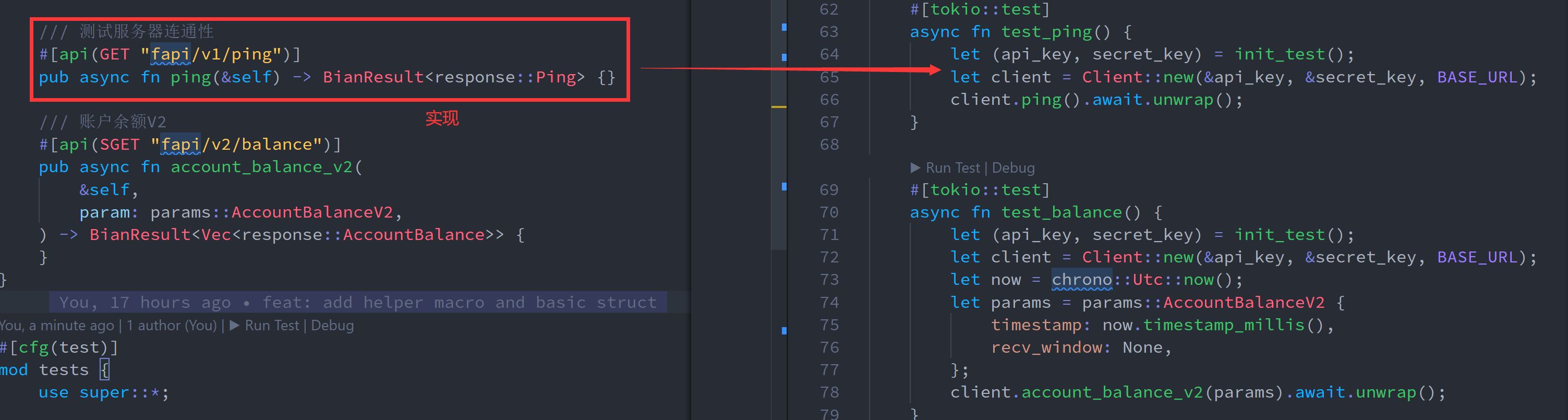This screenshot has height=420, width=1568.
Task: Click the underlined chrono identifier on line 73
Action: click(1082, 280)
